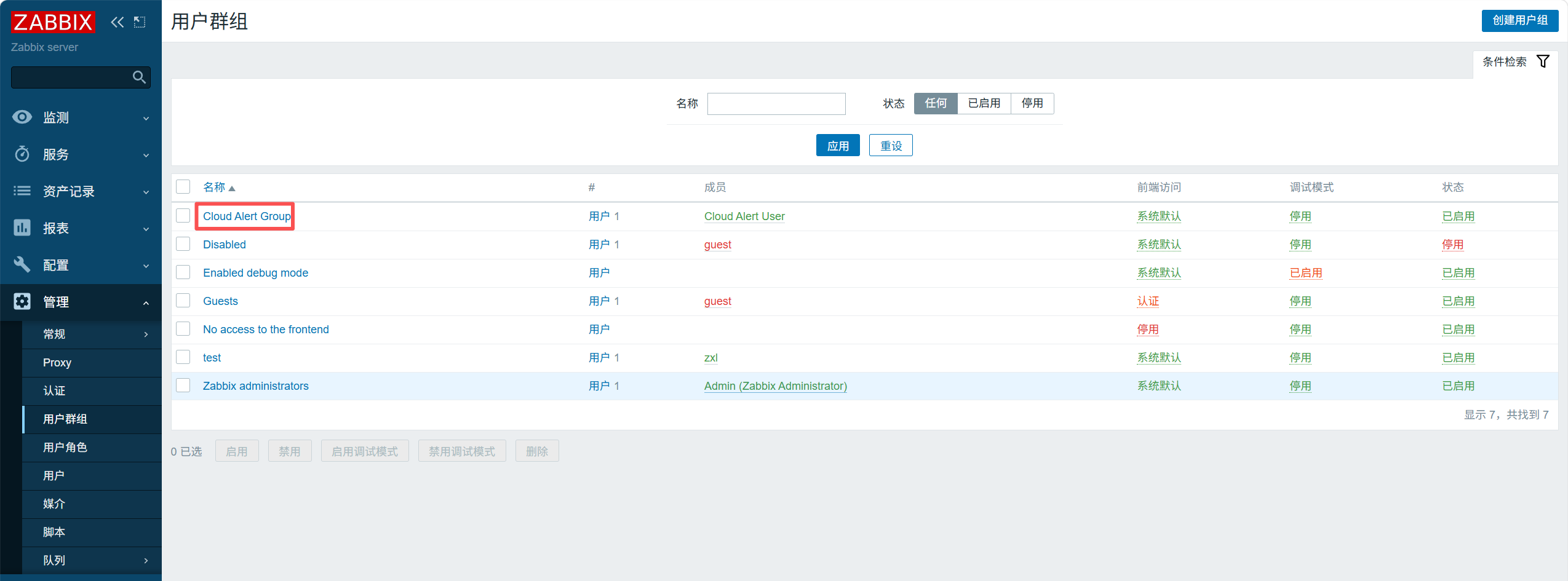Expand the 队列 submenu arrow
This screenshot has width=1568, height=581.
tap(146, 561)
